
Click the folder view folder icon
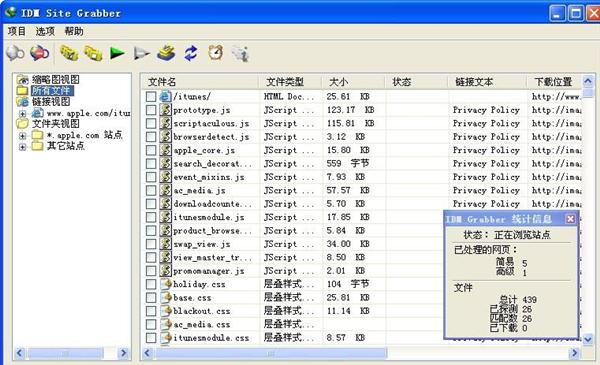[x=23, y=124]
